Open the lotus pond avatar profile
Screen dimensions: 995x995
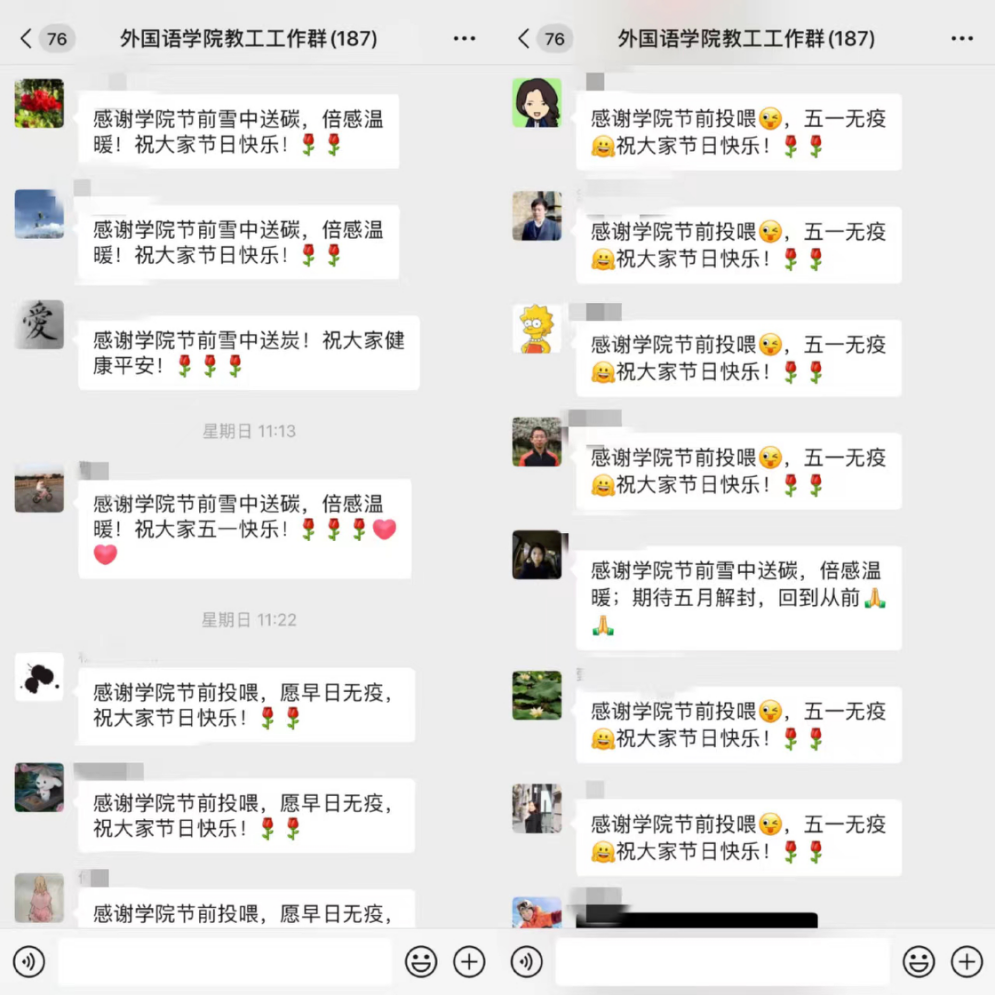[x=537, y=695]
